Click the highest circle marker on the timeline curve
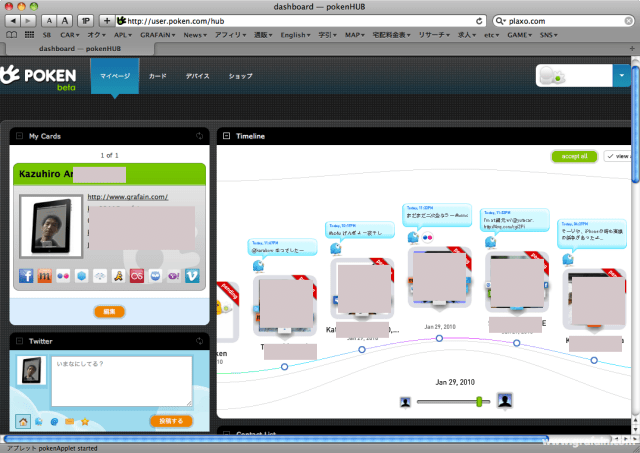The width and height of the screenshot is (640, 453). (439, 338)
